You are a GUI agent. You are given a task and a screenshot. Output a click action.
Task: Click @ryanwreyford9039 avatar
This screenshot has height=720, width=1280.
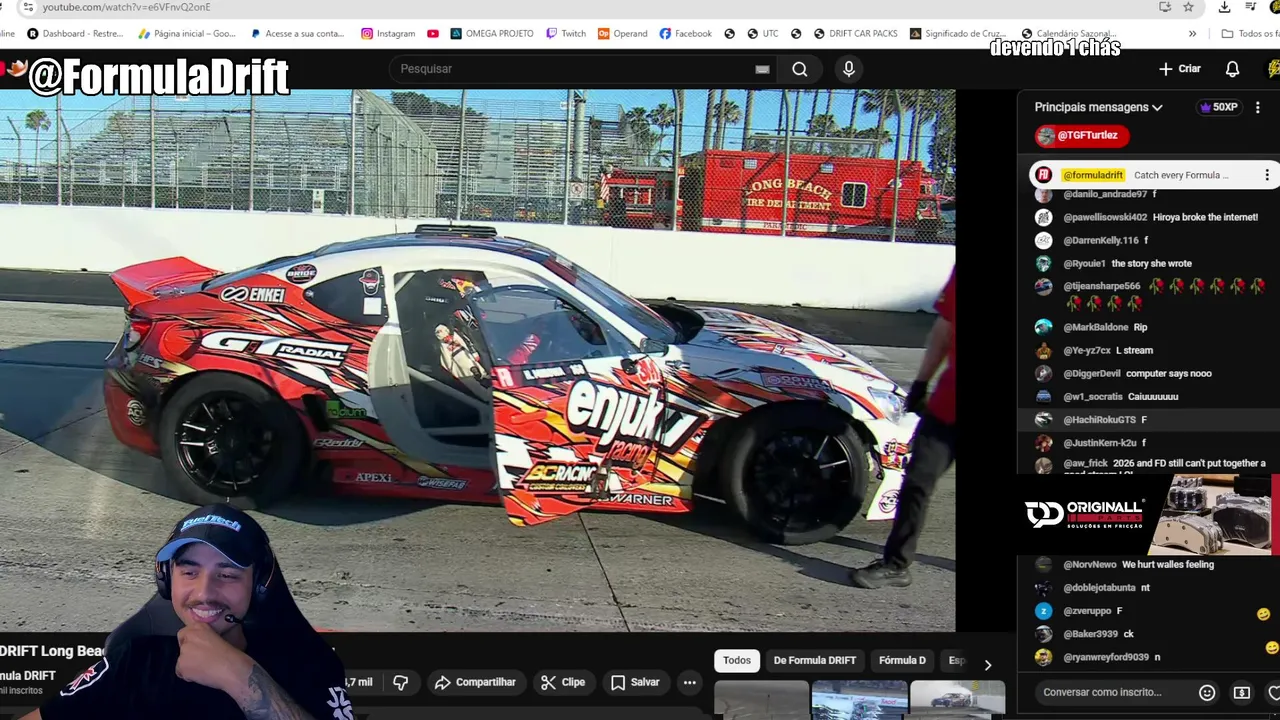tap(1043, 657)
